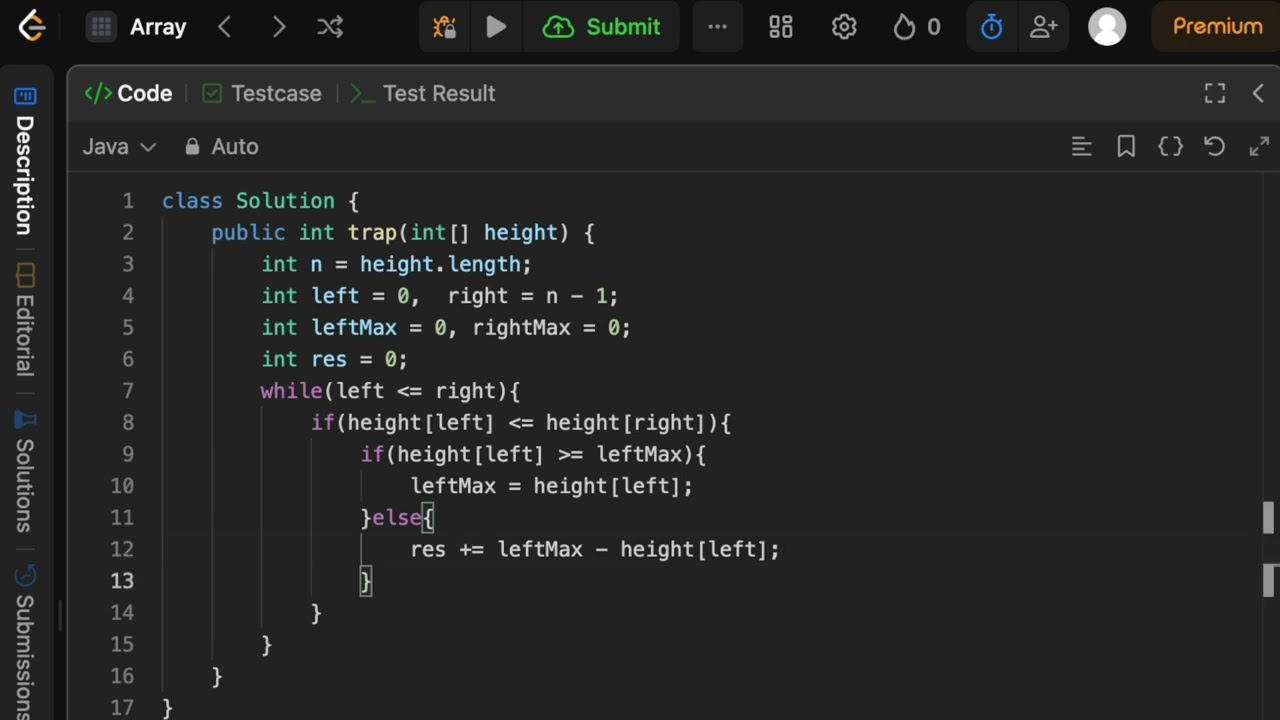The width and height of the screenshot is (1280, 720).
Task: Click 'int n = height.length;' line
Action: pos(397,264)
